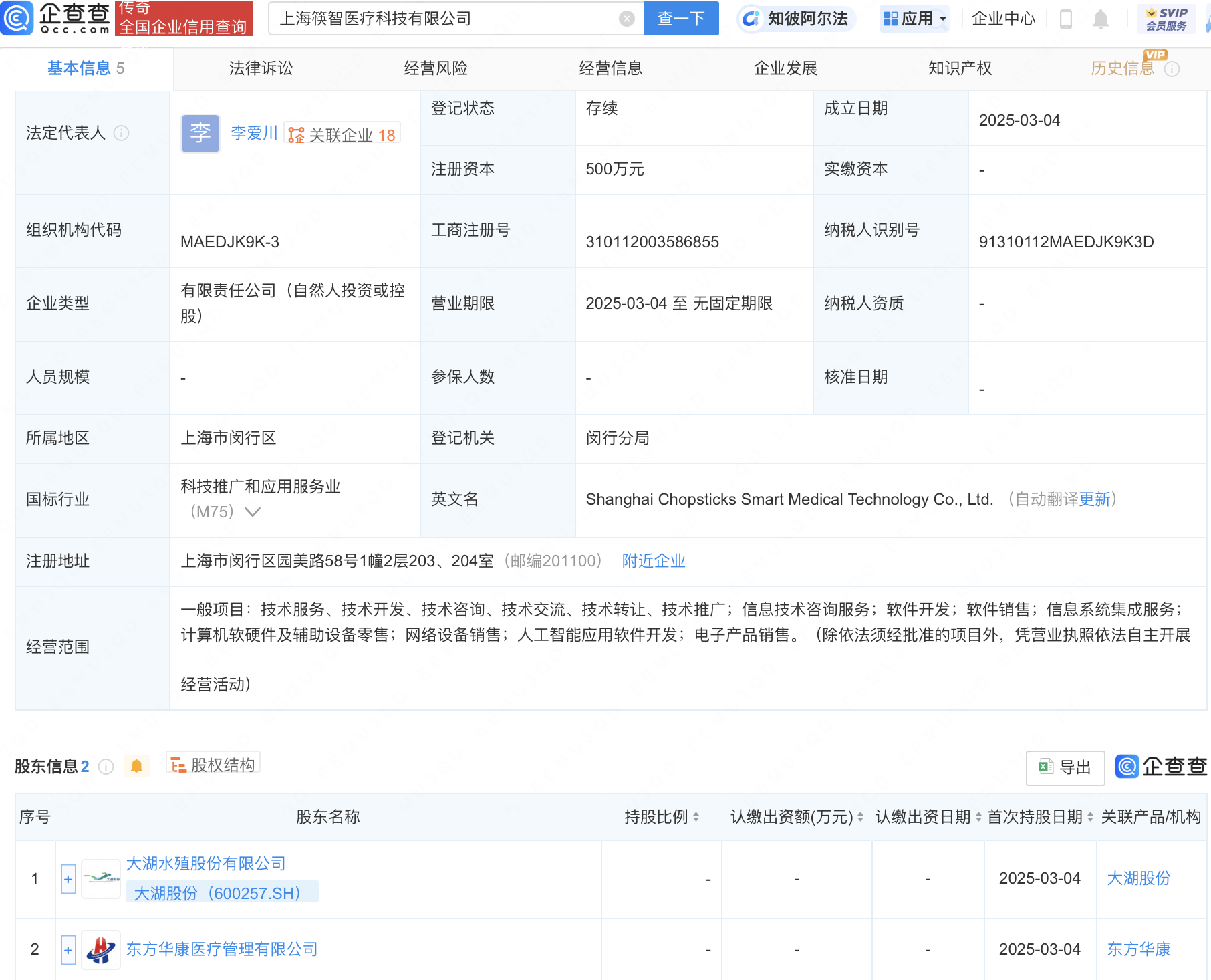Open 大湖股份 related institution link
Image resolution: width=1211 pixels, height=980 pixels.
[1139, 878]
